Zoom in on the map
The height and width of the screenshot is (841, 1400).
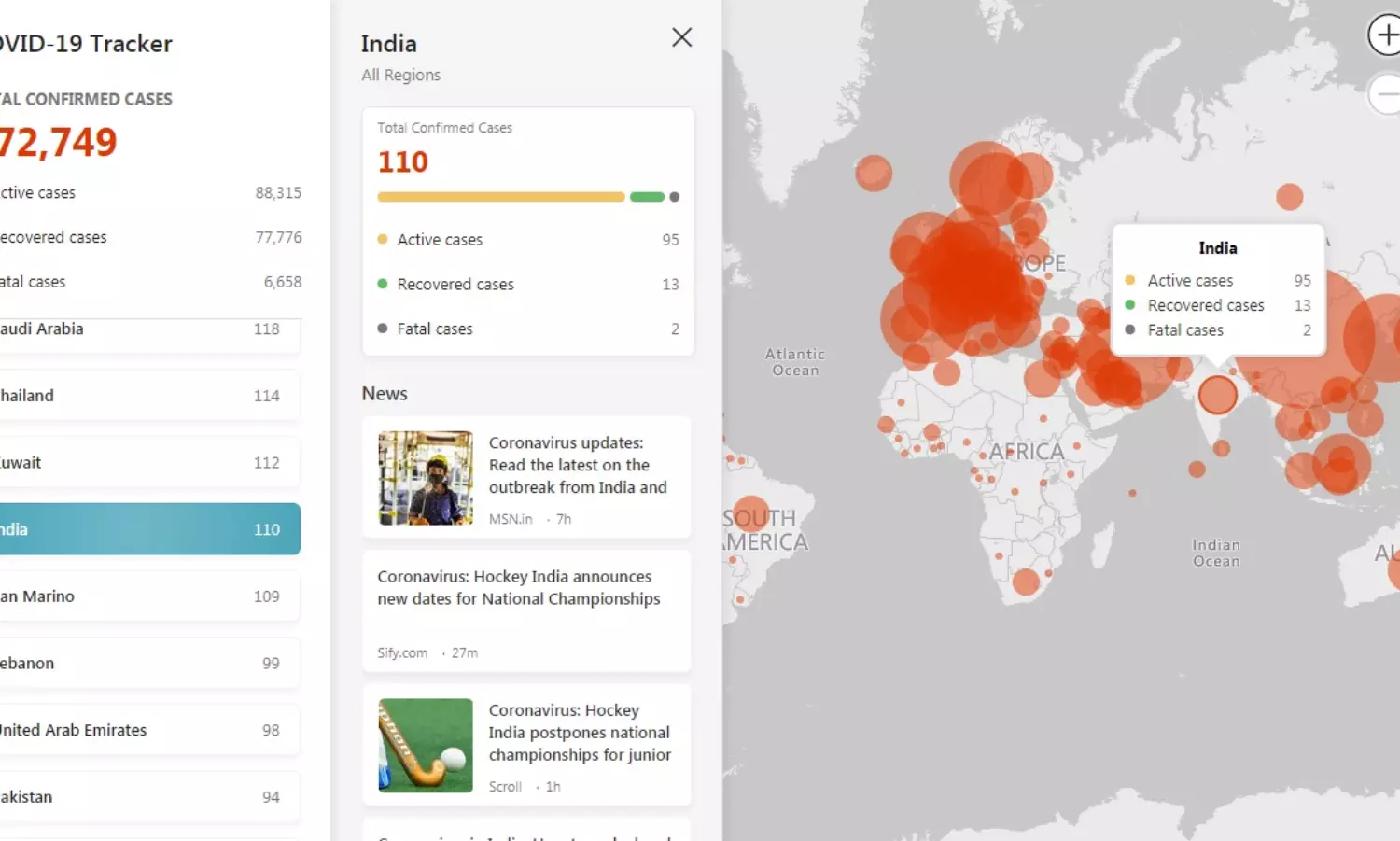click(x=1385, y=35)
